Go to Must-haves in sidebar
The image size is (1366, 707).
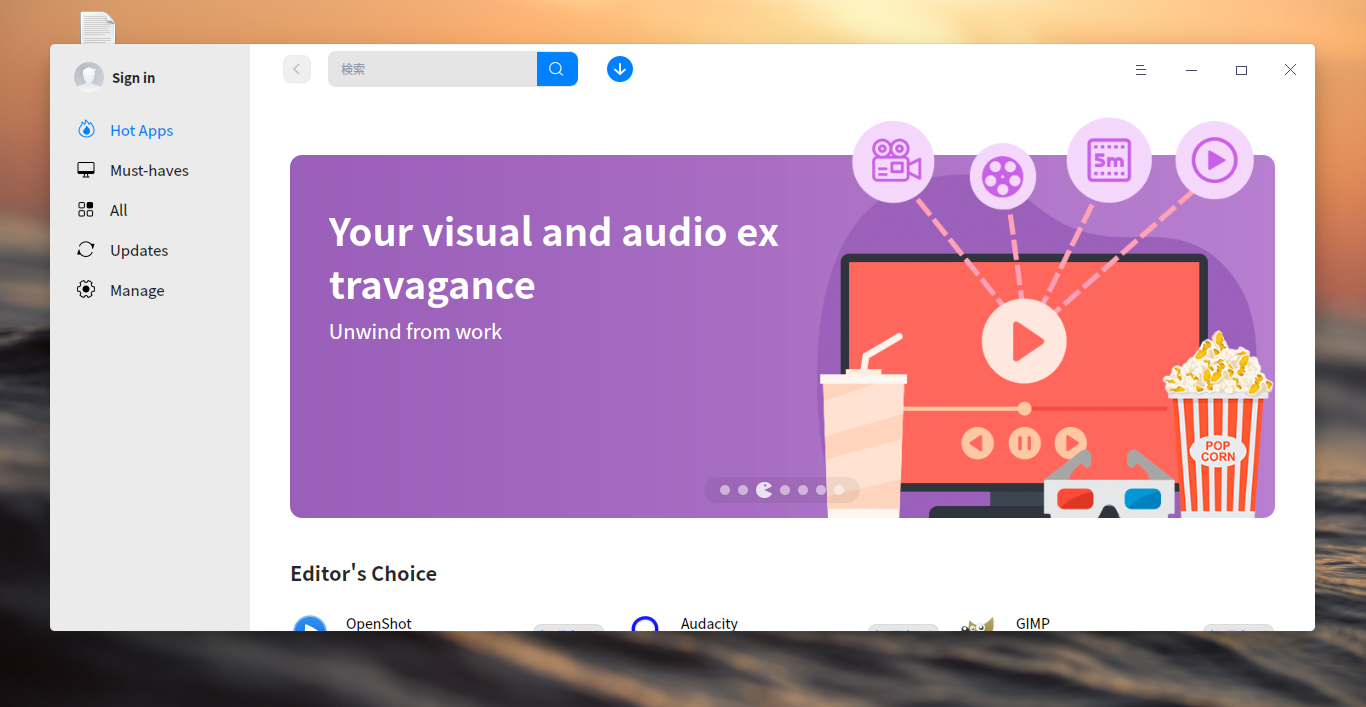(x=149, y=170)
